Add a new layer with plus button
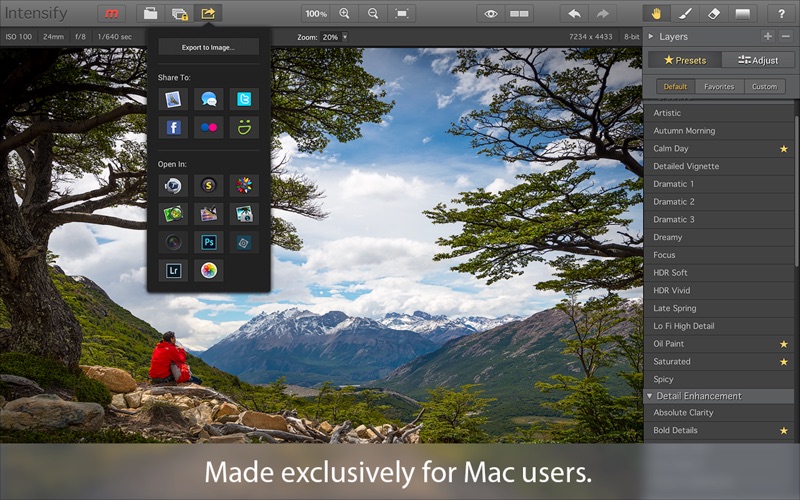Image resolution: width=800 pixels, height=500 pixels. click(x=768, y=36)
